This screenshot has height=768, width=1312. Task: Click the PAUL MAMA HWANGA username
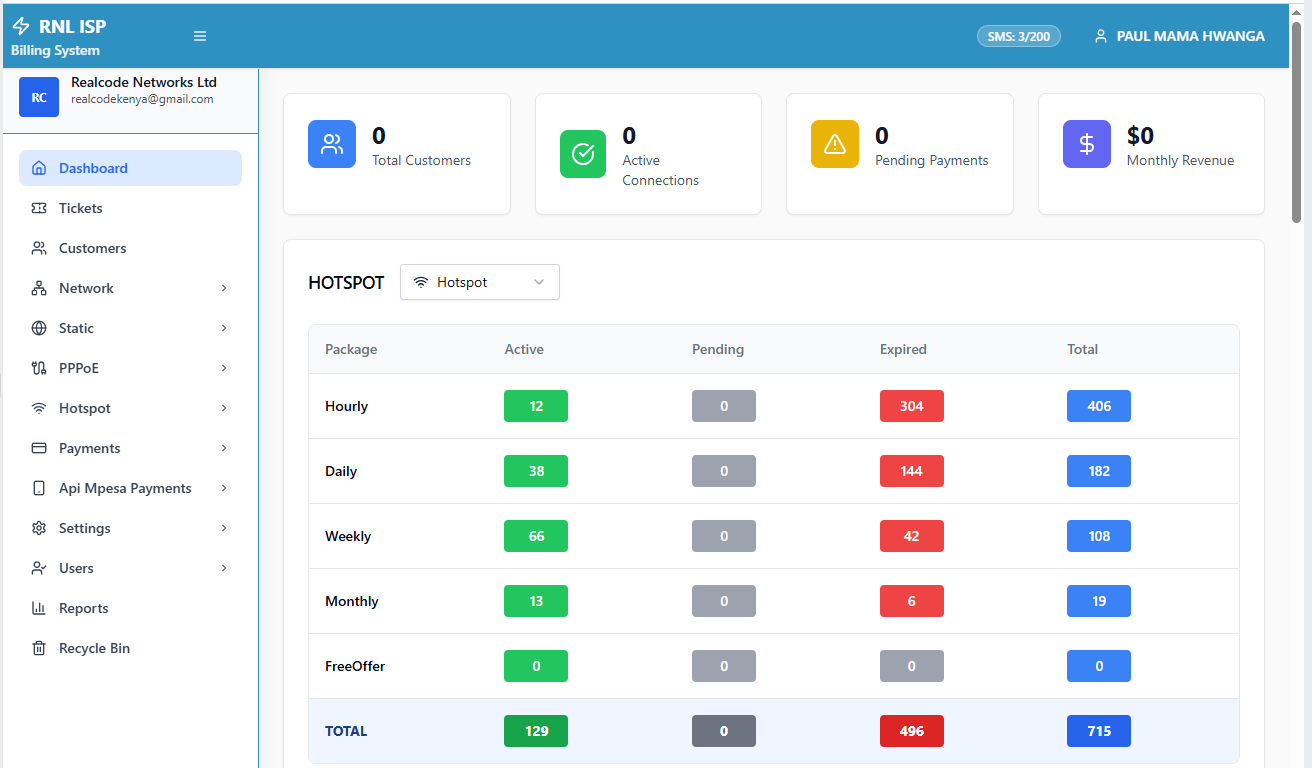[1190, 36]
